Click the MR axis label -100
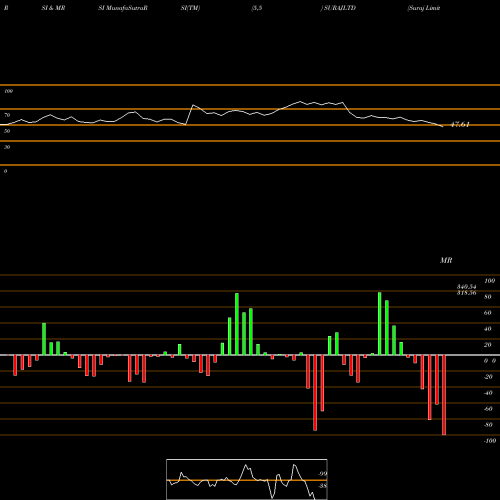 point(490,441)
